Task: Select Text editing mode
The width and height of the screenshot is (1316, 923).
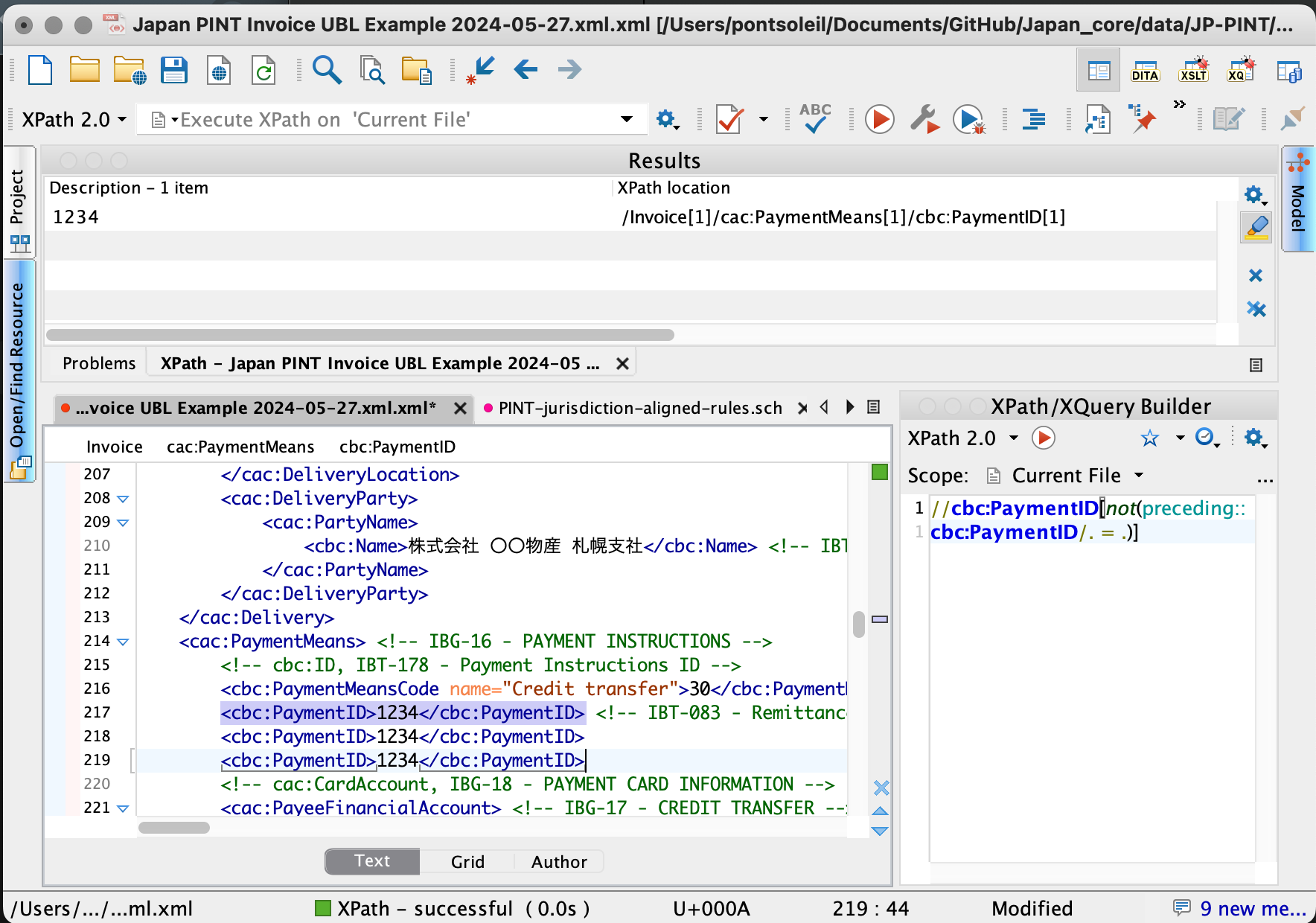Action: [372, 861]
